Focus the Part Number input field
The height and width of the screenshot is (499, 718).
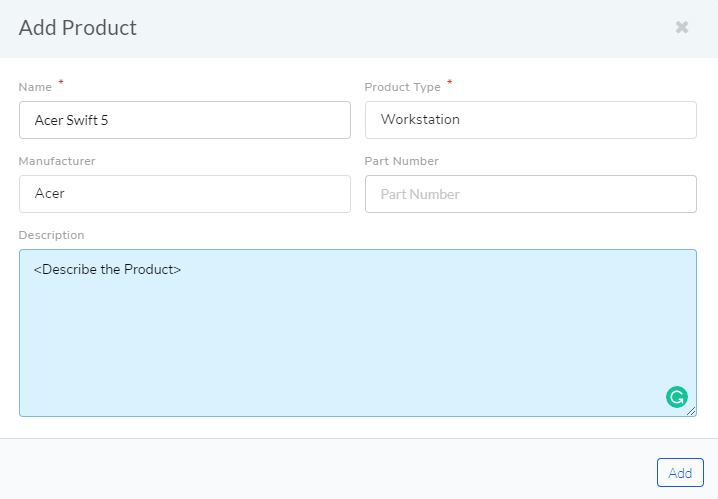point(531,194)
